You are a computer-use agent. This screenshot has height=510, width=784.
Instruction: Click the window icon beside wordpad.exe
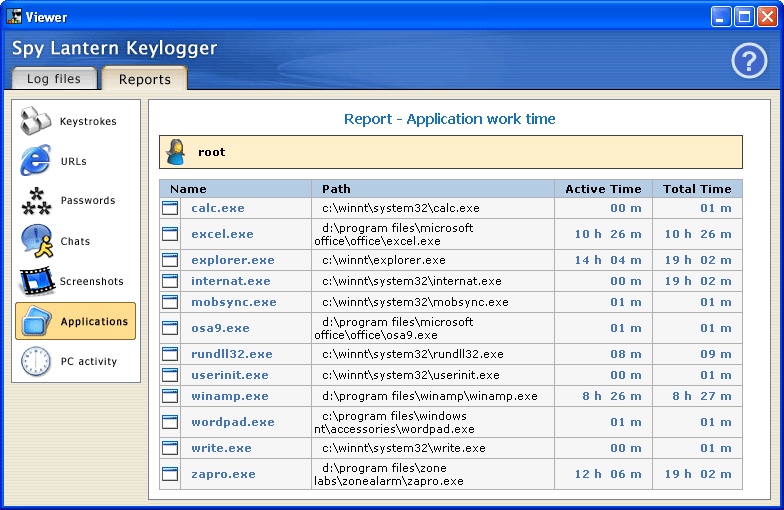170,422
